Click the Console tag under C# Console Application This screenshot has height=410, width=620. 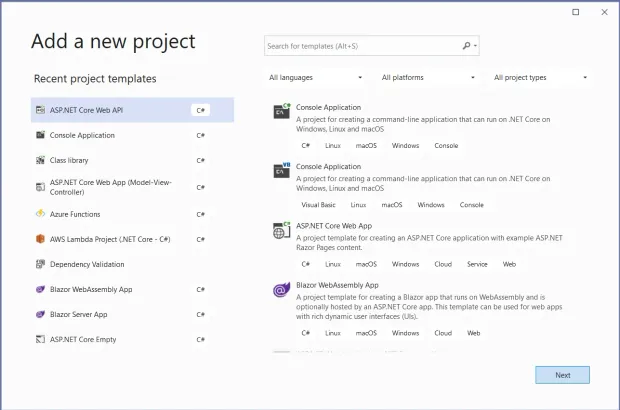(x=446, y=145)
